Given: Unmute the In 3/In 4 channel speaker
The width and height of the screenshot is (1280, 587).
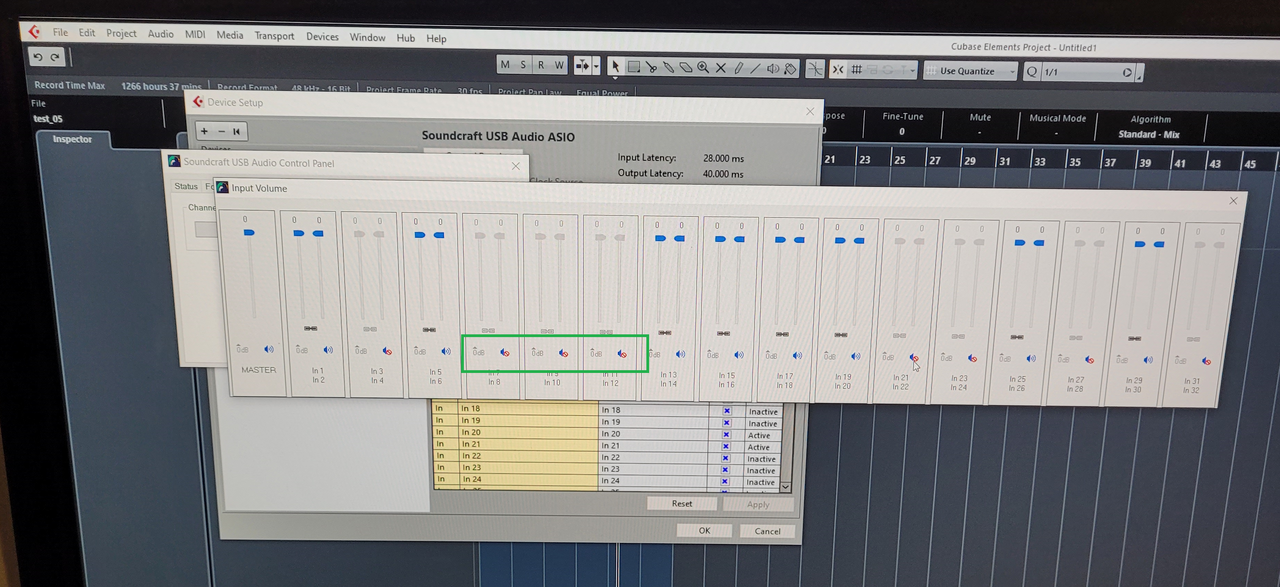Looking at the screenshot, I should pyautogui.click(x=387, y=351).
